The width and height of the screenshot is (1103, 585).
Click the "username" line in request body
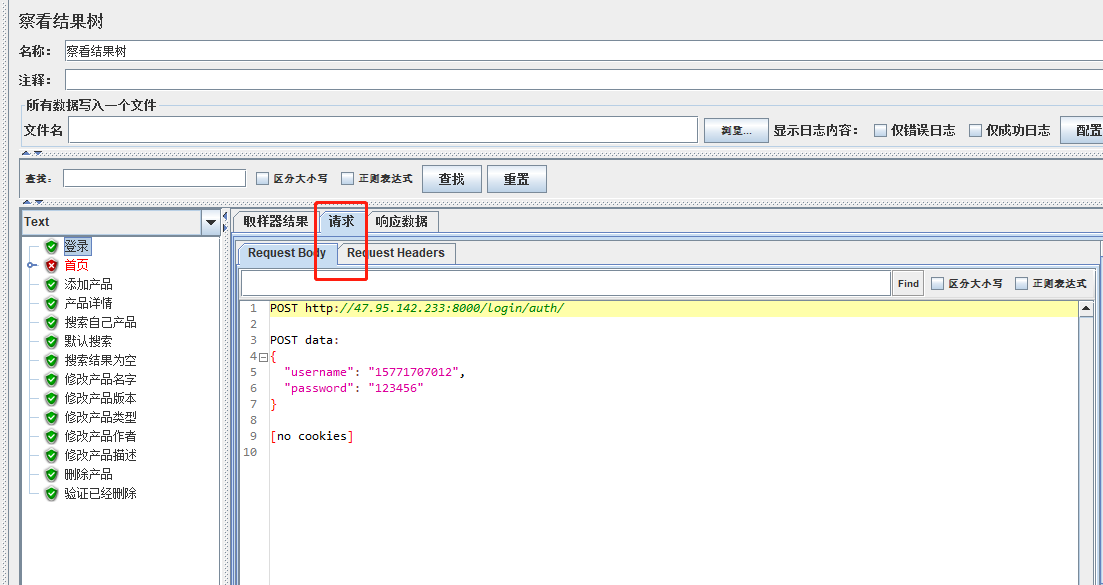point(375,373)
